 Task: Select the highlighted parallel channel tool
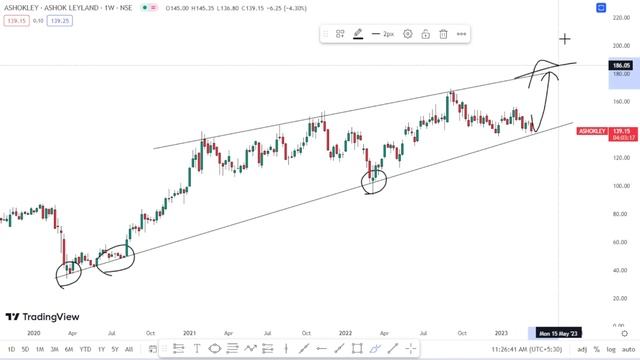(x=375, y=348)
